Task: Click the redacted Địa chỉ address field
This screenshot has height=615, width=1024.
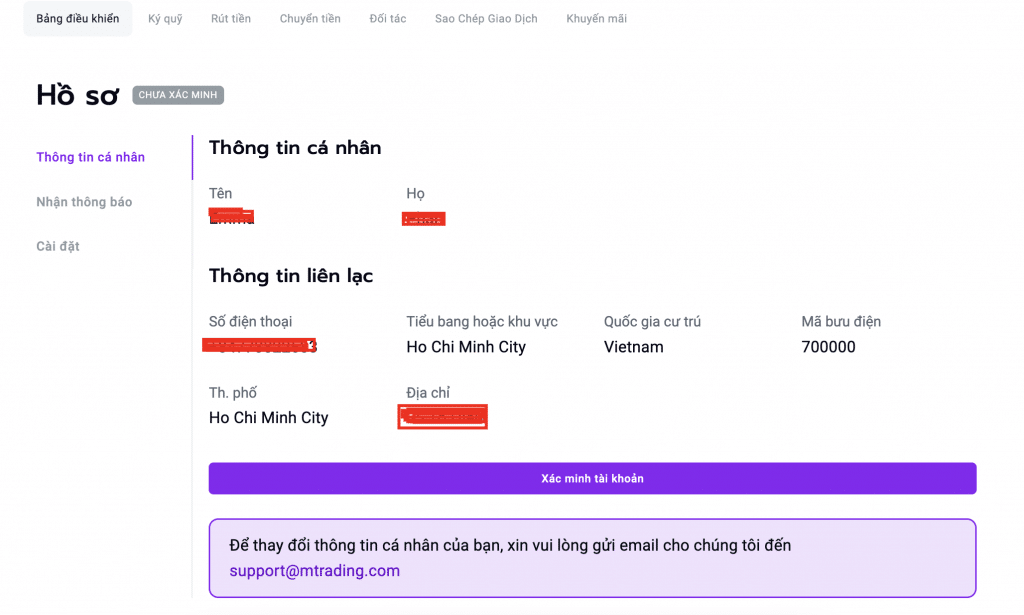Action: (x=442, y=417)
